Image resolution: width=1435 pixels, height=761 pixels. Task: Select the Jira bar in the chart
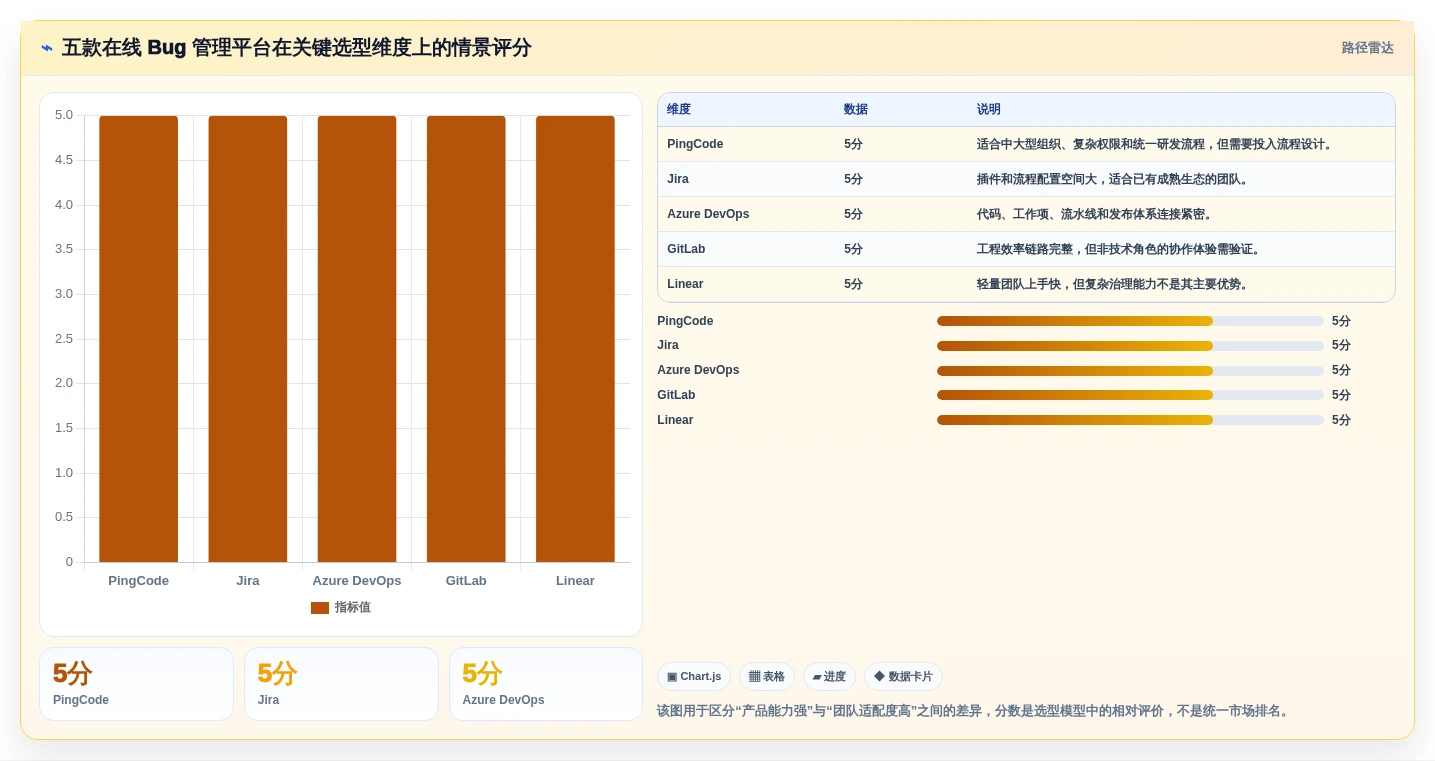point(248,339)
